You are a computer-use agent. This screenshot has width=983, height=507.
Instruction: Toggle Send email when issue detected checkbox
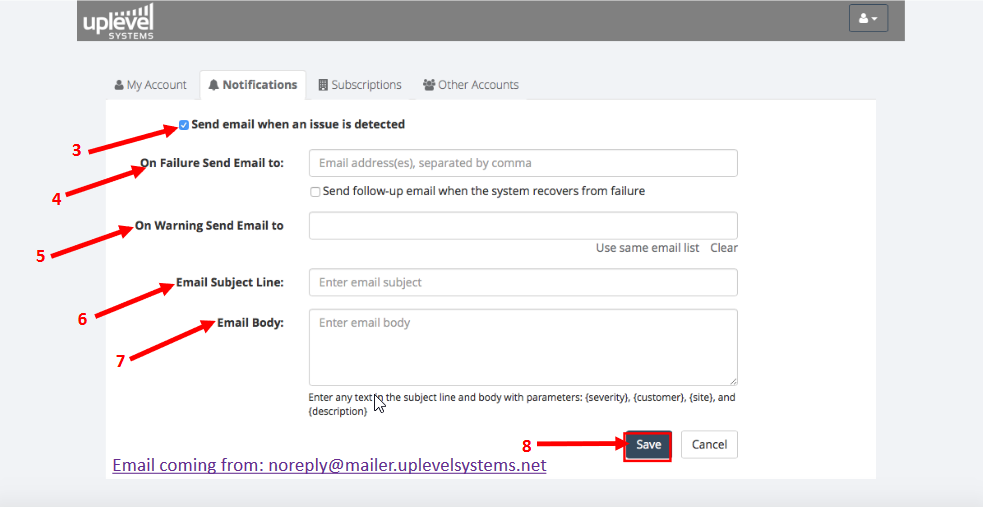tap(184, 125)
